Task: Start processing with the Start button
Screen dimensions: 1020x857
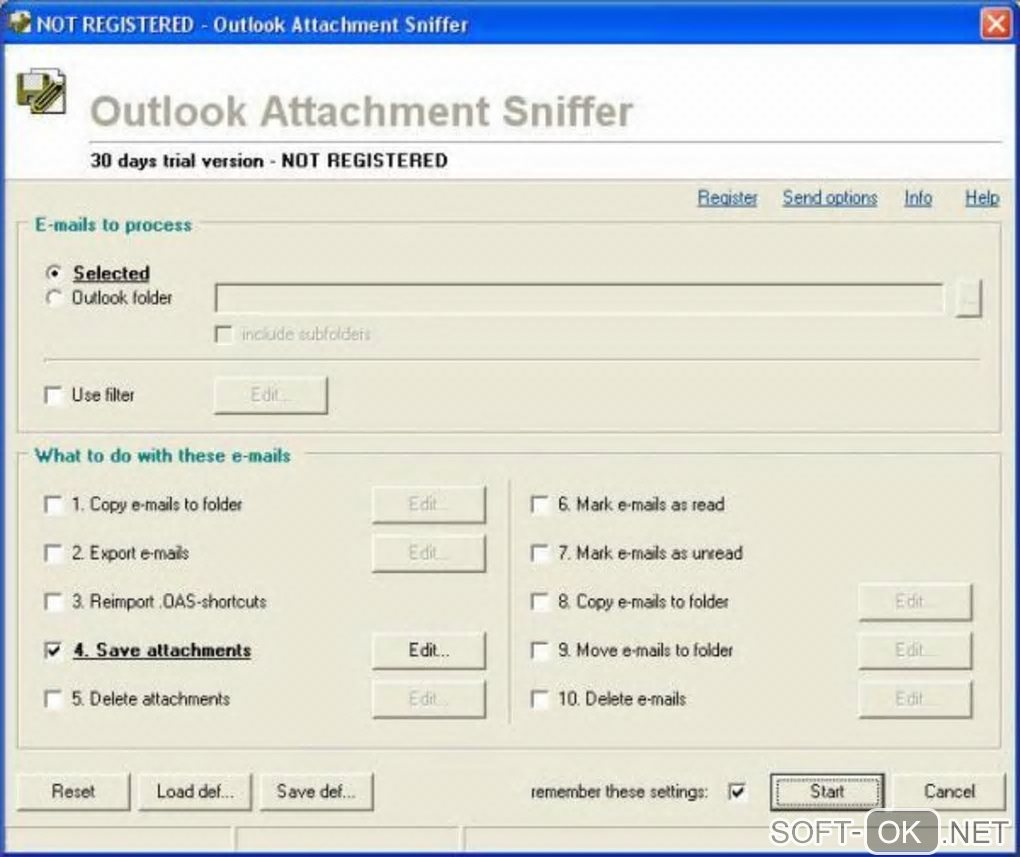Action: (x=827, y=791)
